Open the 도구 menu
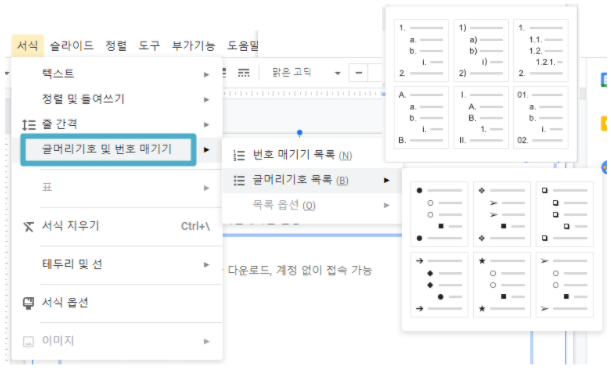 tap(149, 46)
